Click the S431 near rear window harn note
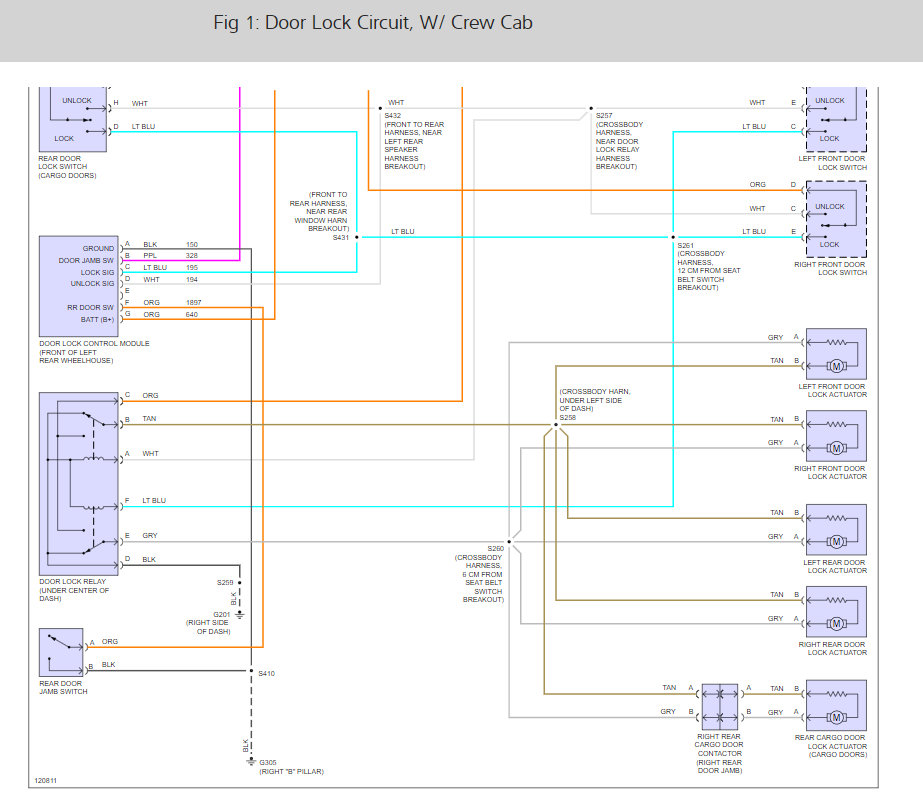Viewport: 923px width, 808px height. [319, 216]
